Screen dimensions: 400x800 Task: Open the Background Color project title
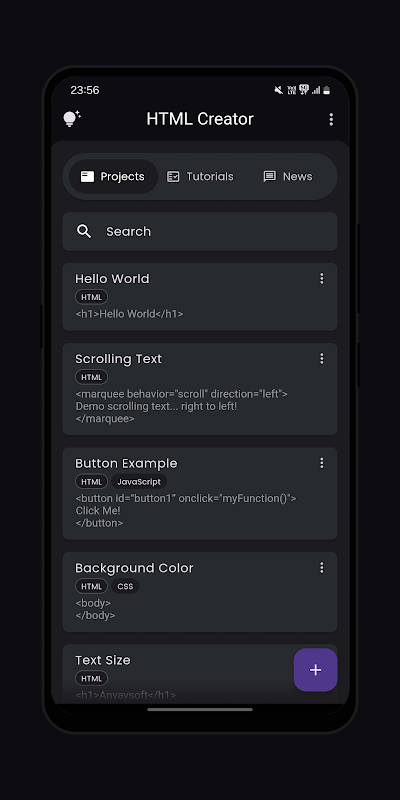[134, 568]
